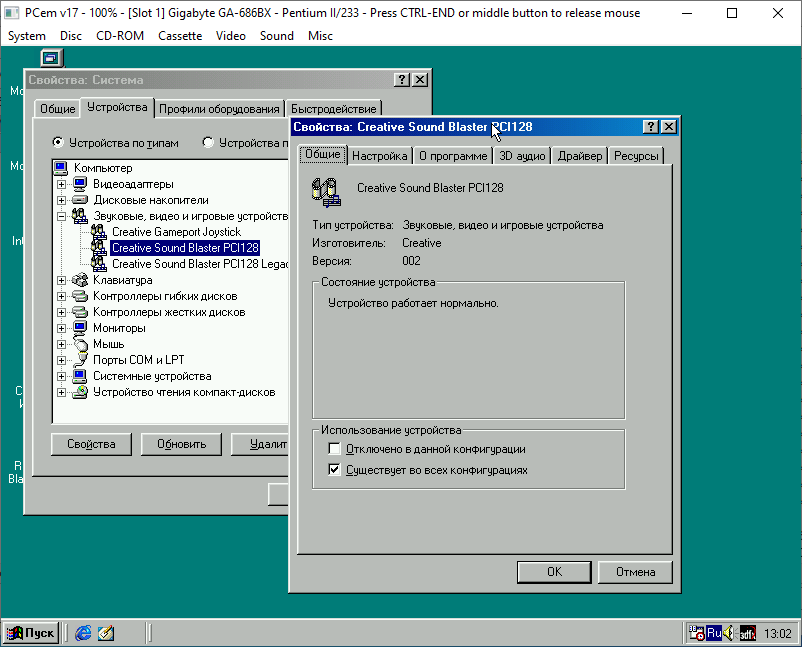The width and height of the screenshot is (802, 647).
Task: Open the notepad-like quick launch icon
Action: point(106,633)
